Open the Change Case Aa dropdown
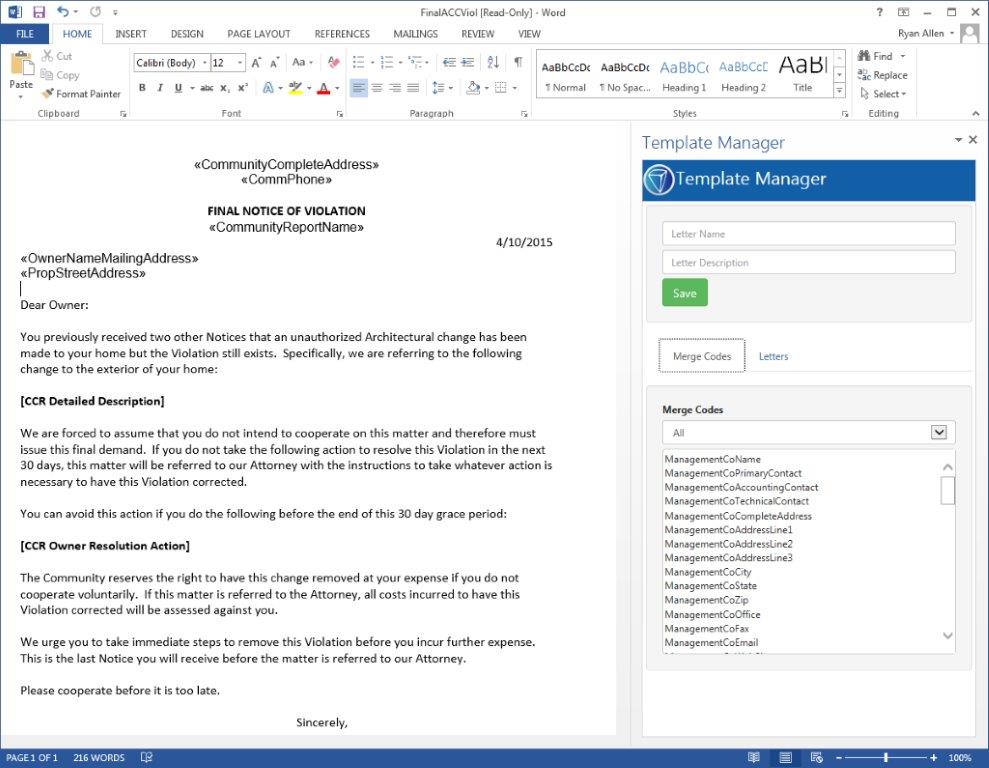Image resolution: width=989 pixels, height=768 pixels. (x=302, y=62)
